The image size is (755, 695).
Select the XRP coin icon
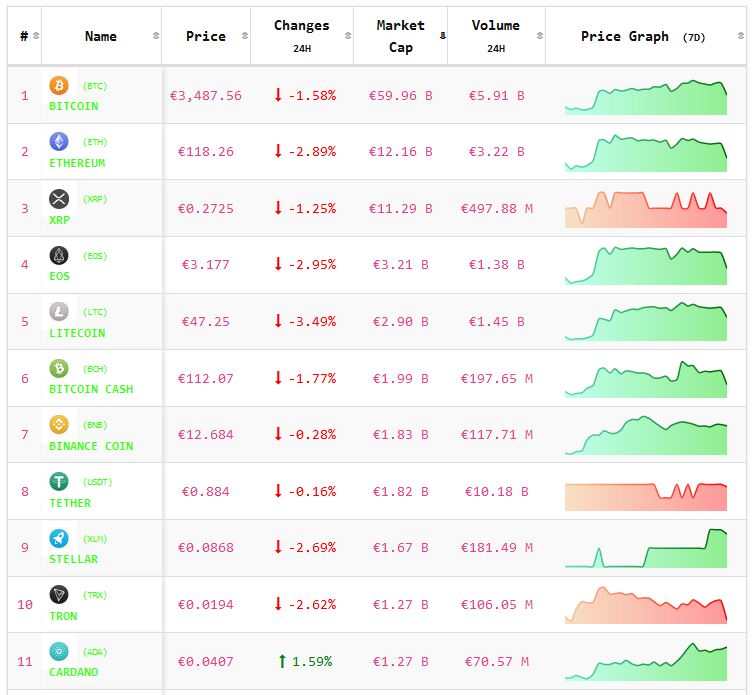coord(59,199)
